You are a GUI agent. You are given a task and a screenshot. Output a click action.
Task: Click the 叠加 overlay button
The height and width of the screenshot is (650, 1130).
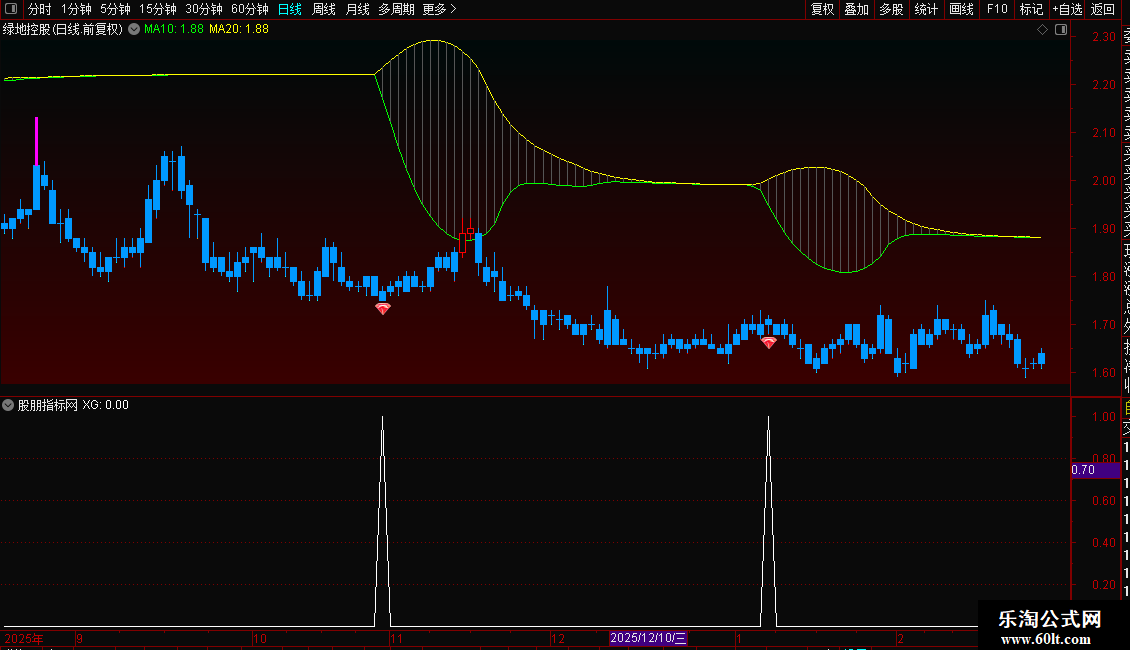(856, 9)
